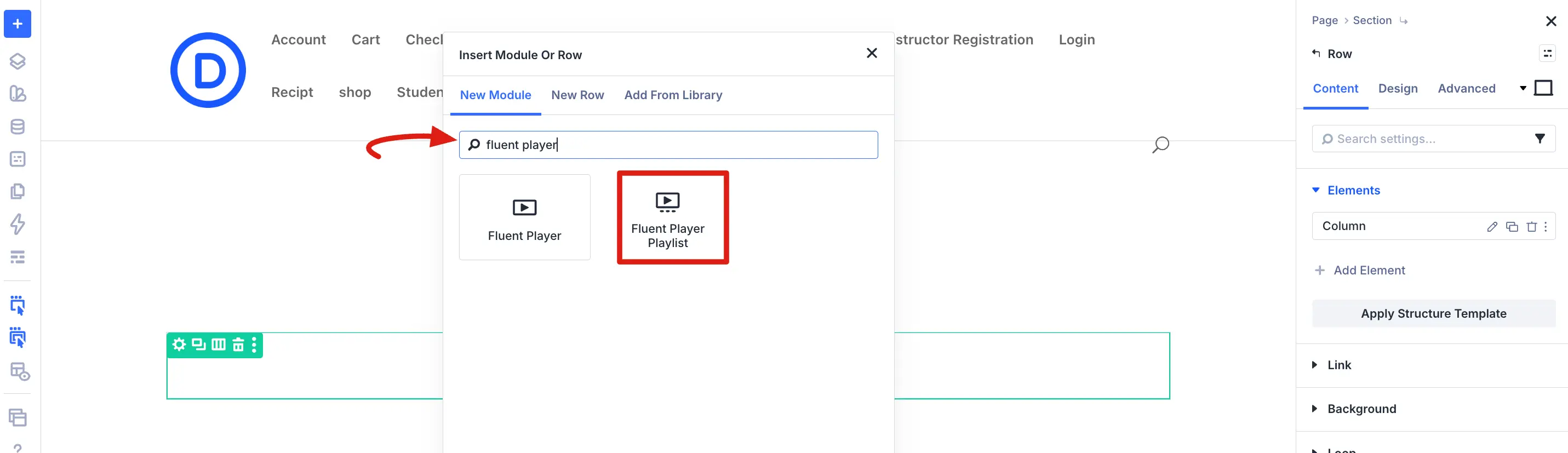
Task: Close the right settings panel
Action: (x=1551, y=21)
